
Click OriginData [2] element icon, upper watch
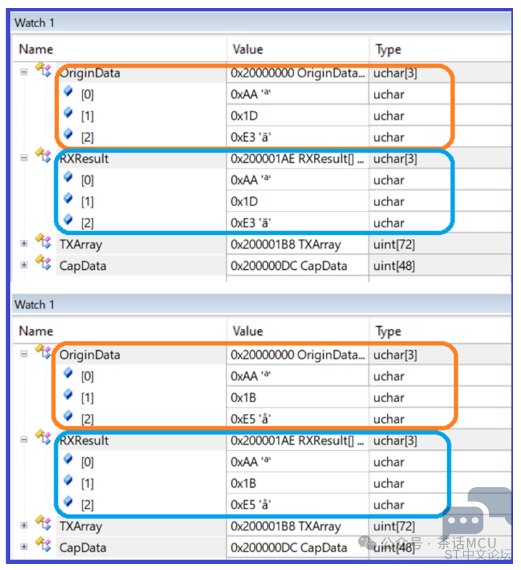[x=68, y=134]
